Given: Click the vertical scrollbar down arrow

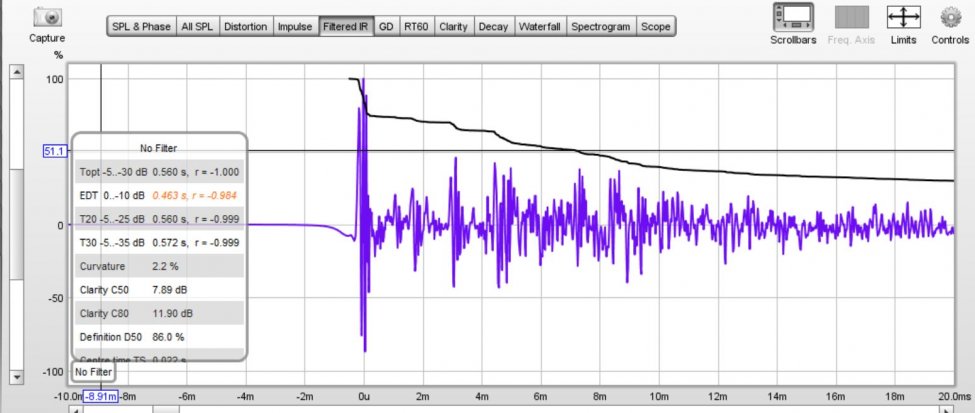Looking at the screenshot, I should pos(17,377).
